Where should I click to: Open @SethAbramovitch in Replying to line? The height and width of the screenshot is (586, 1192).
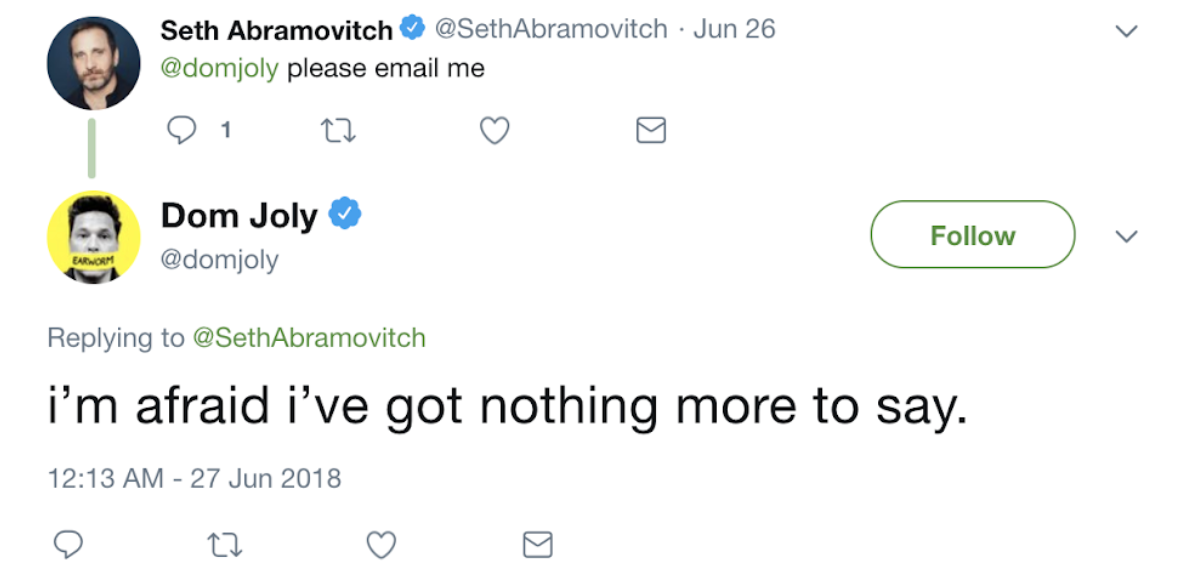pos(309,338)
